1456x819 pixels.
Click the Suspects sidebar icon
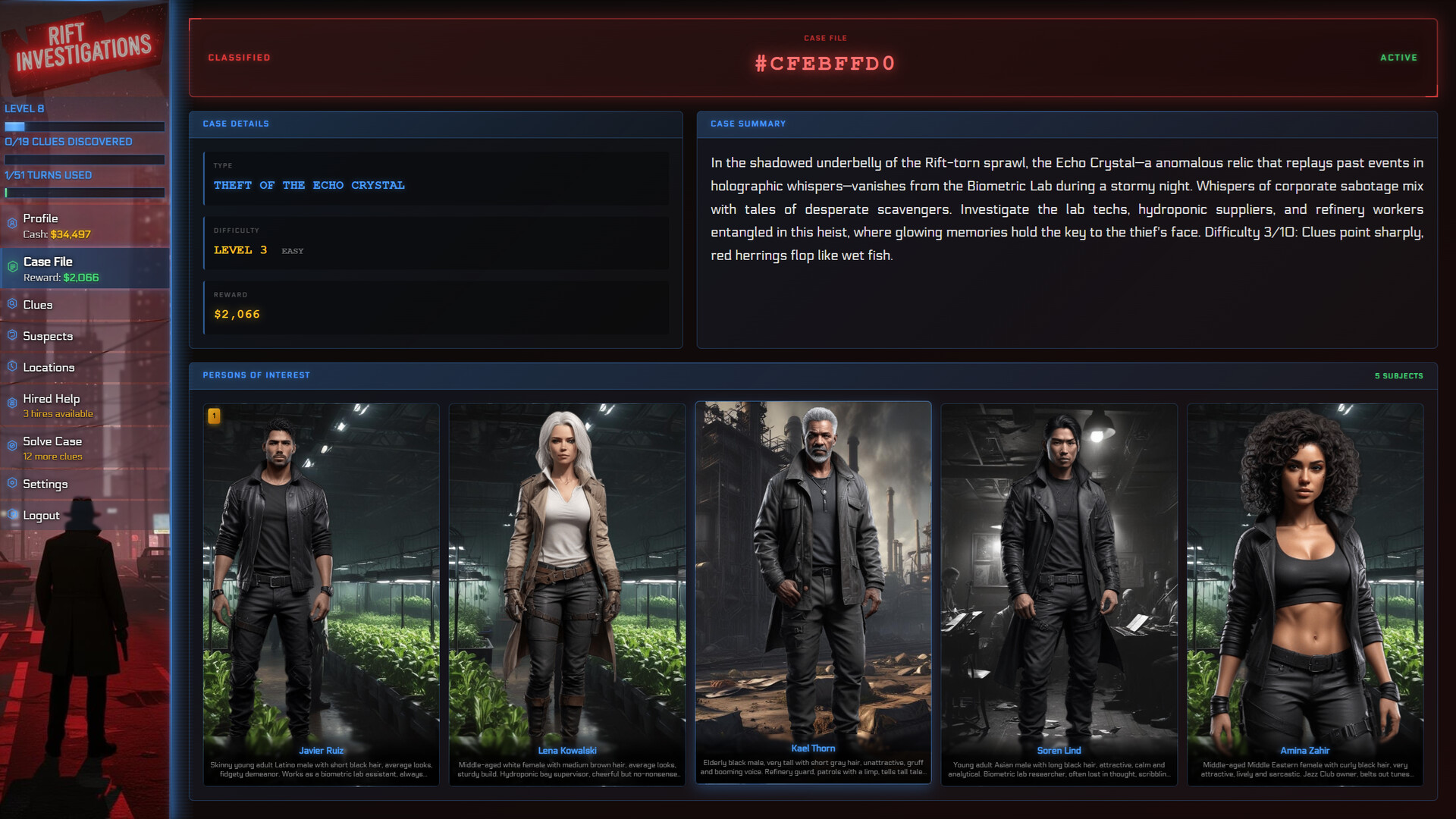tap(12, 334)
